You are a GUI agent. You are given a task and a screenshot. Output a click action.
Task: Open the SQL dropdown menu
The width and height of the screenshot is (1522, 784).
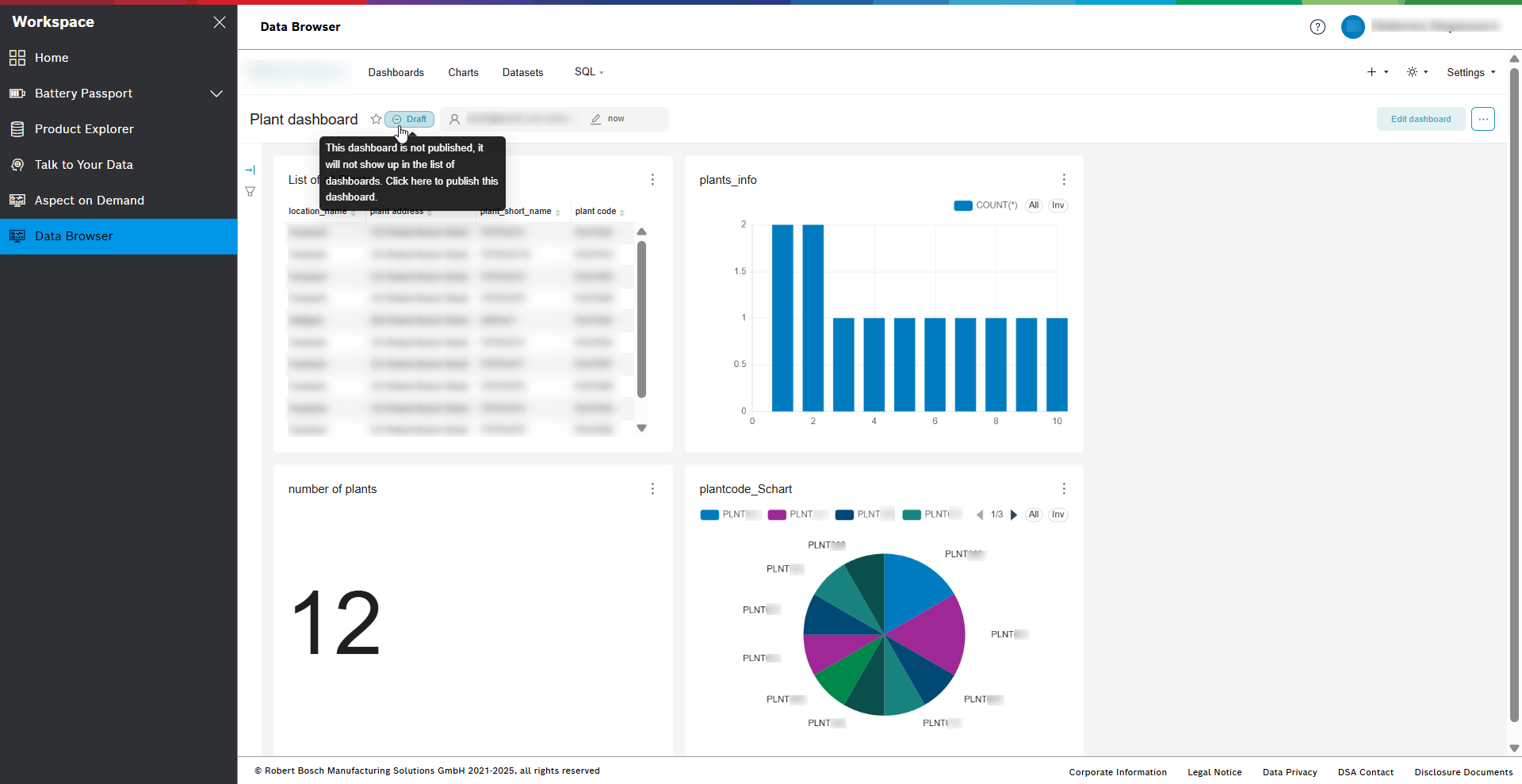click(589, 72)
